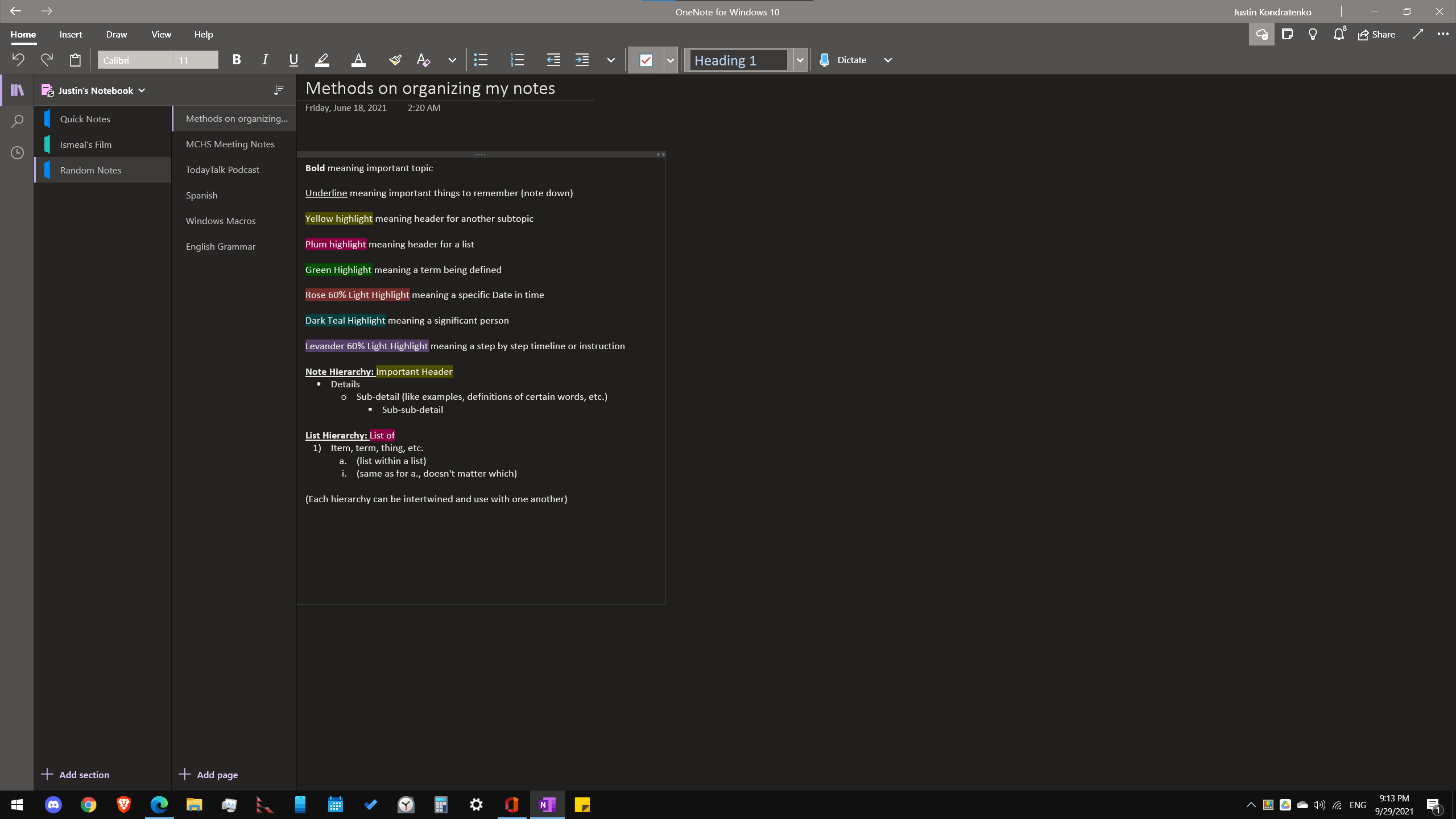Click the Format Painter icon
The image size is (1456, 819).
click(x=395, y=60)
